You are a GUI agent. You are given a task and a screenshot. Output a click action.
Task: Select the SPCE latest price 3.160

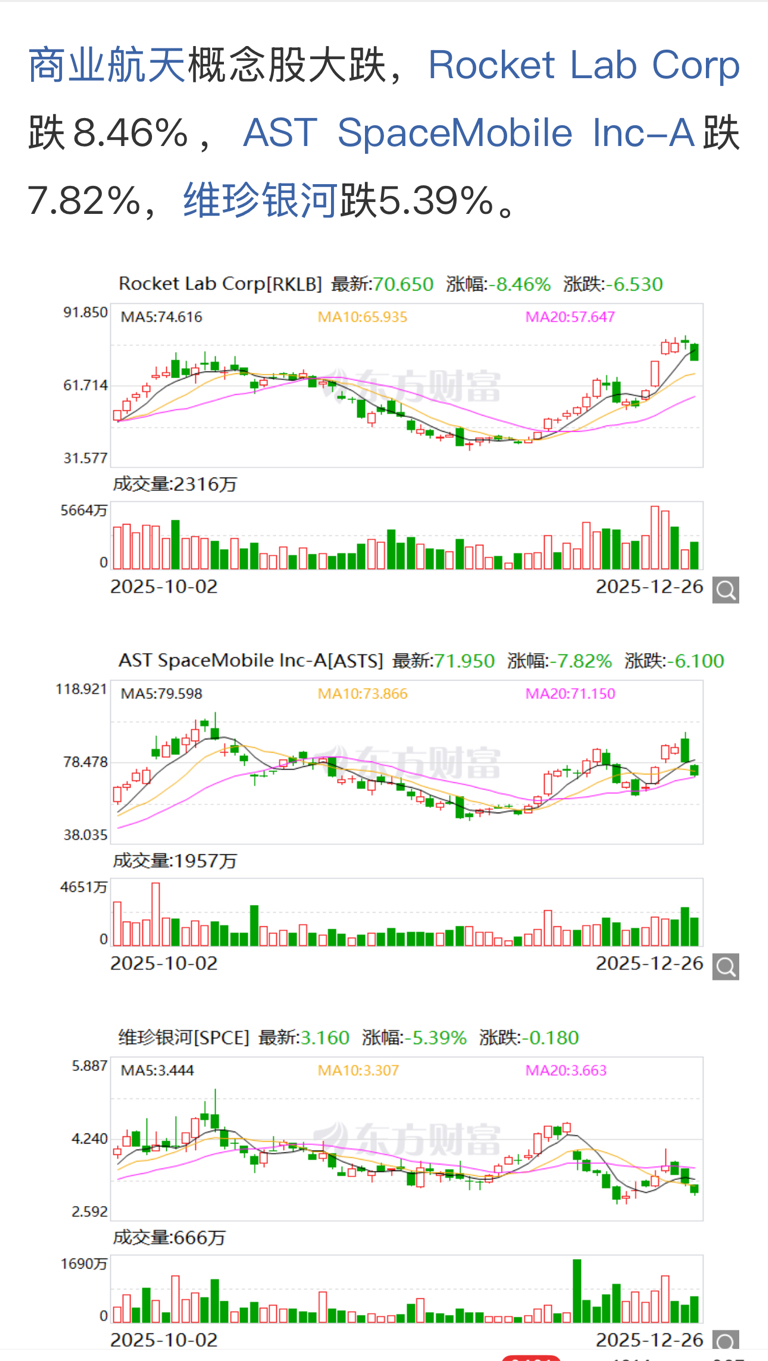(x=327, y=1038)
